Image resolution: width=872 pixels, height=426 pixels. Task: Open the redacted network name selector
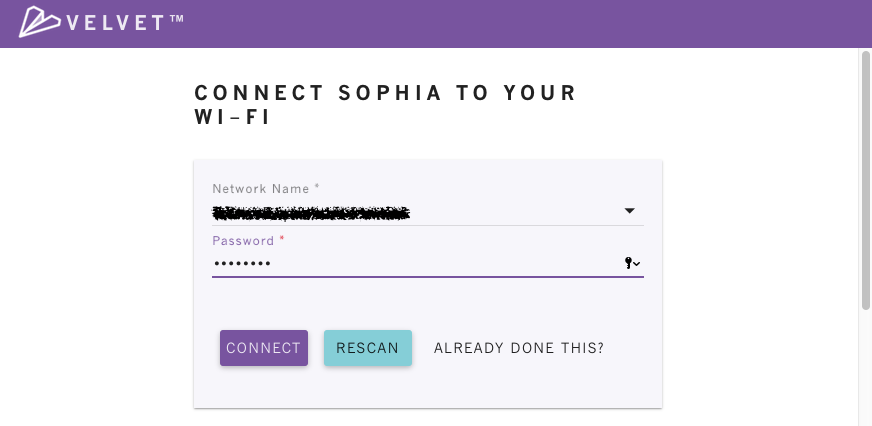click(x=428, y=212)
